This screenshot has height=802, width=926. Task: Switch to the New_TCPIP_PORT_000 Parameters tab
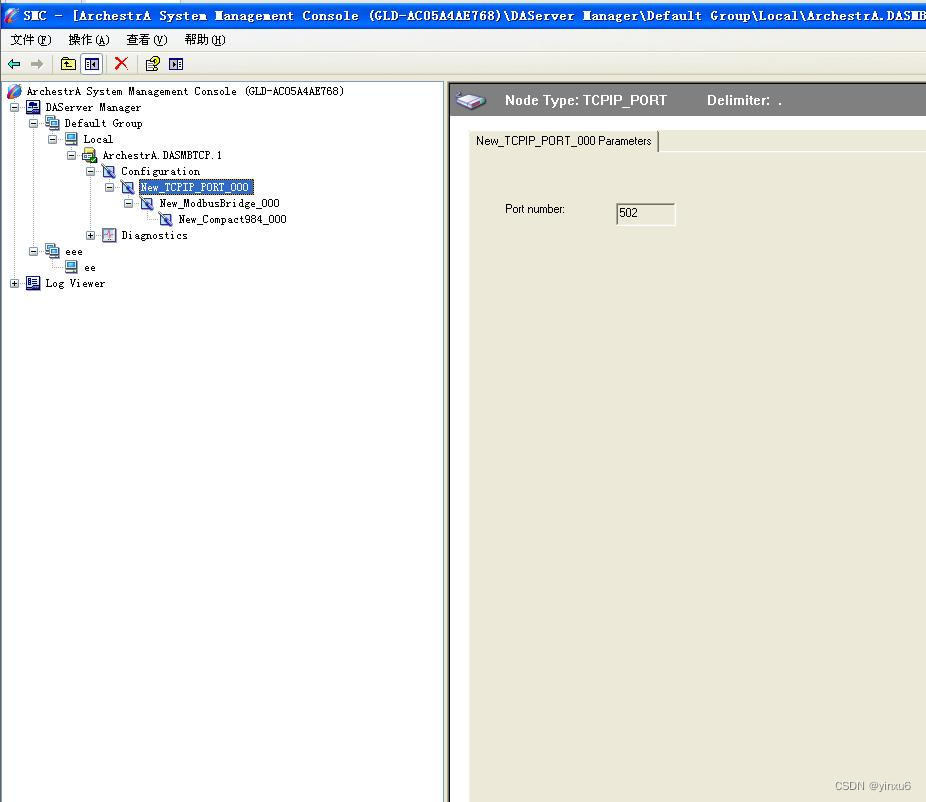click(563, 141)
